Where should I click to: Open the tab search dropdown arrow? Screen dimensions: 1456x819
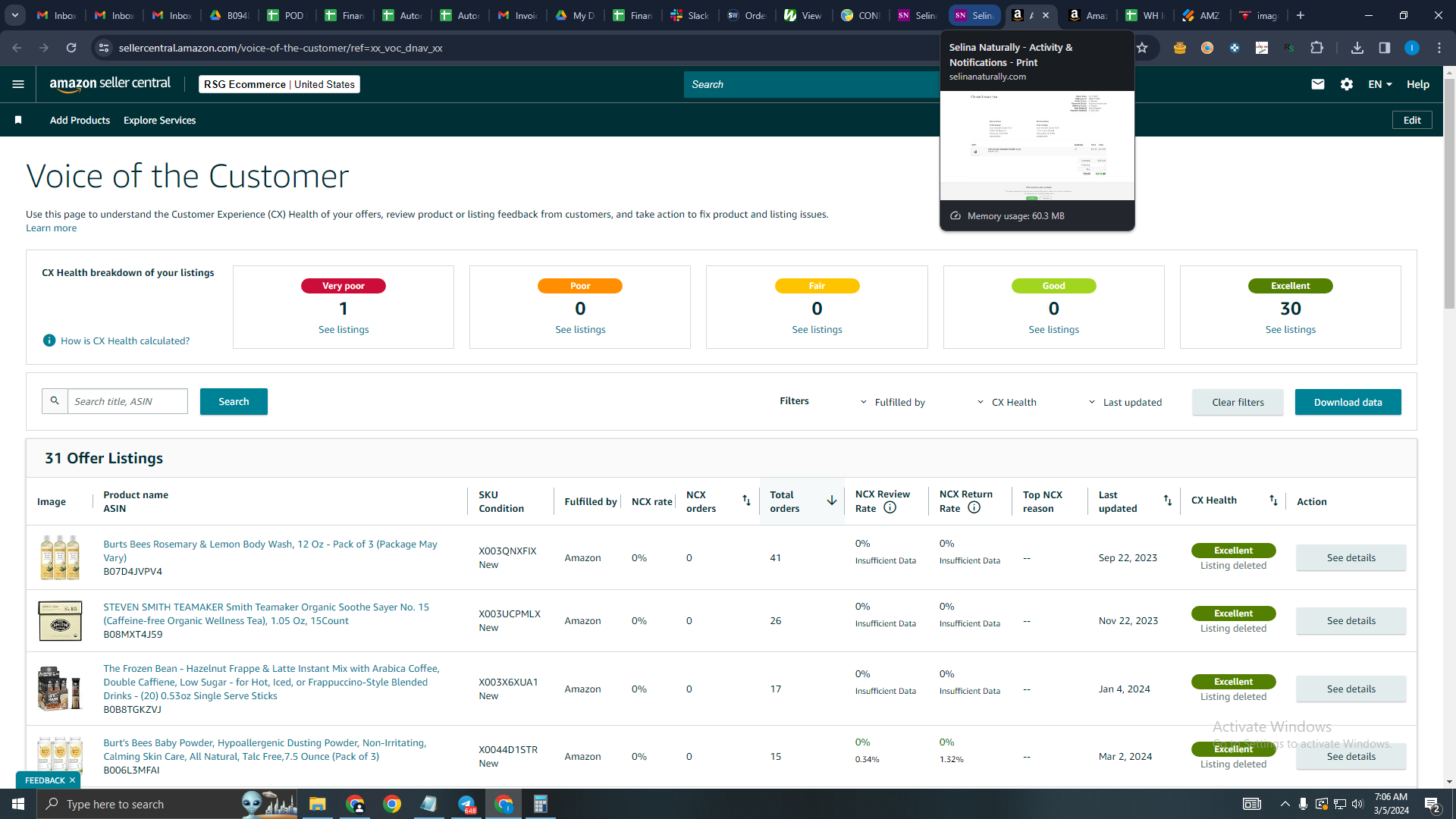click(x=15, y=15)
